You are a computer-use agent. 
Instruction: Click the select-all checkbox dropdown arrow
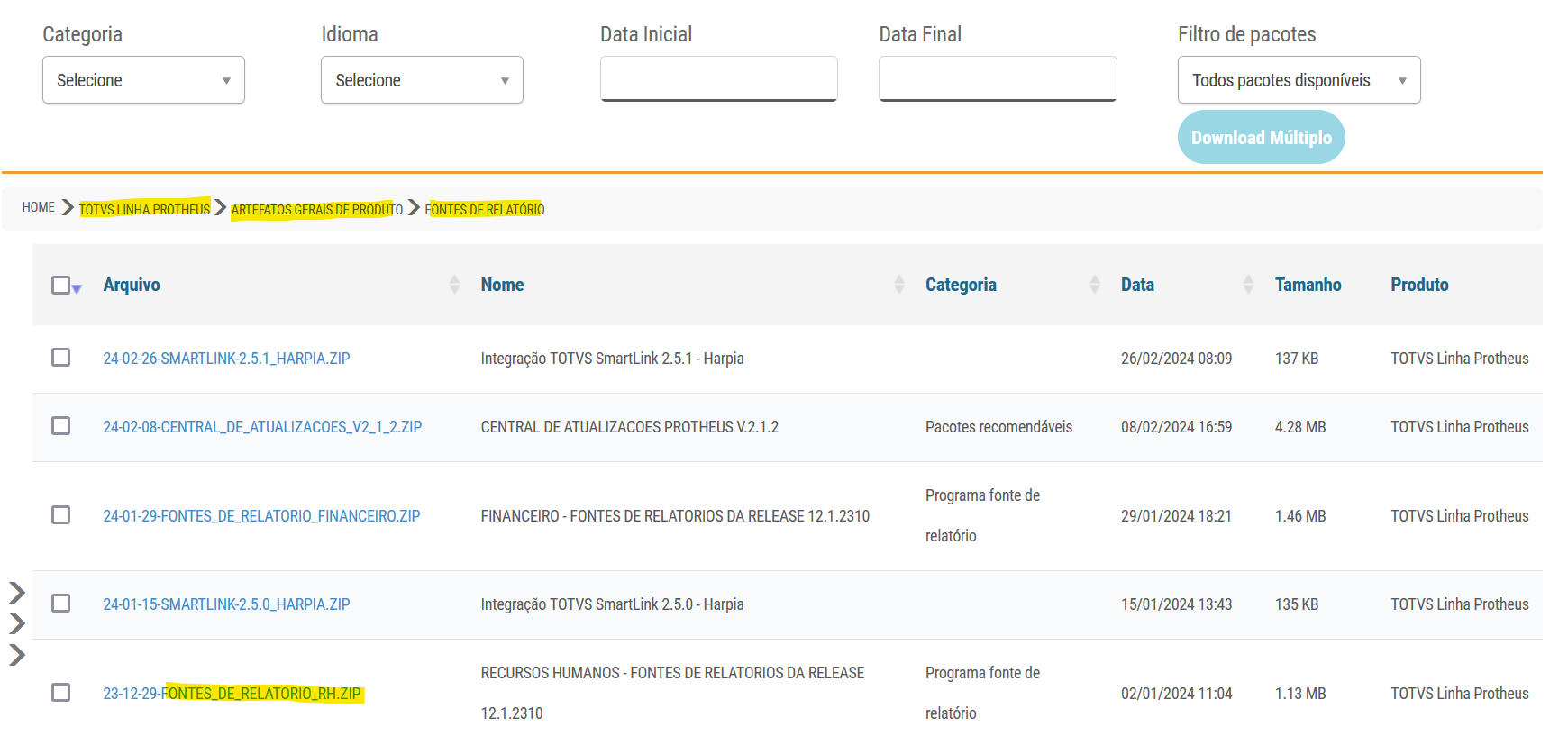[x=77, y=289]
